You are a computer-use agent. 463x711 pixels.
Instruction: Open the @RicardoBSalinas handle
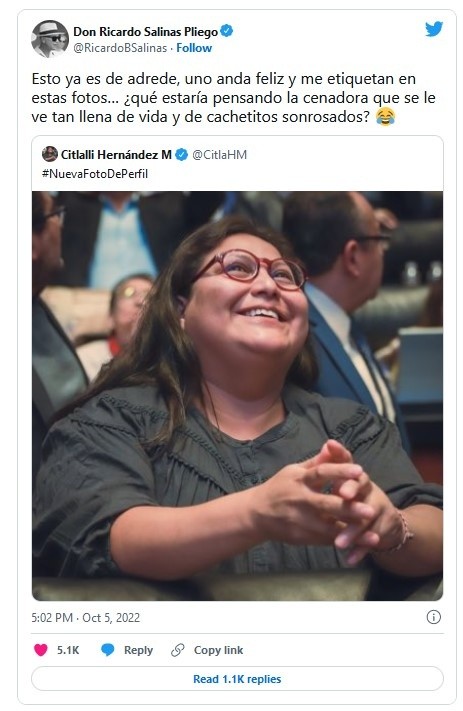click(x=120, y=48)
